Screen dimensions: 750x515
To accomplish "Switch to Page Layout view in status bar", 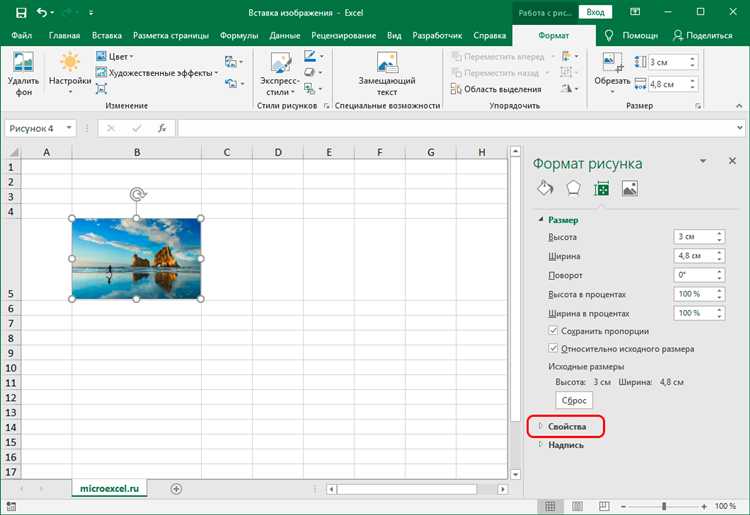I will pyautogui.click(x=577, y=506).
